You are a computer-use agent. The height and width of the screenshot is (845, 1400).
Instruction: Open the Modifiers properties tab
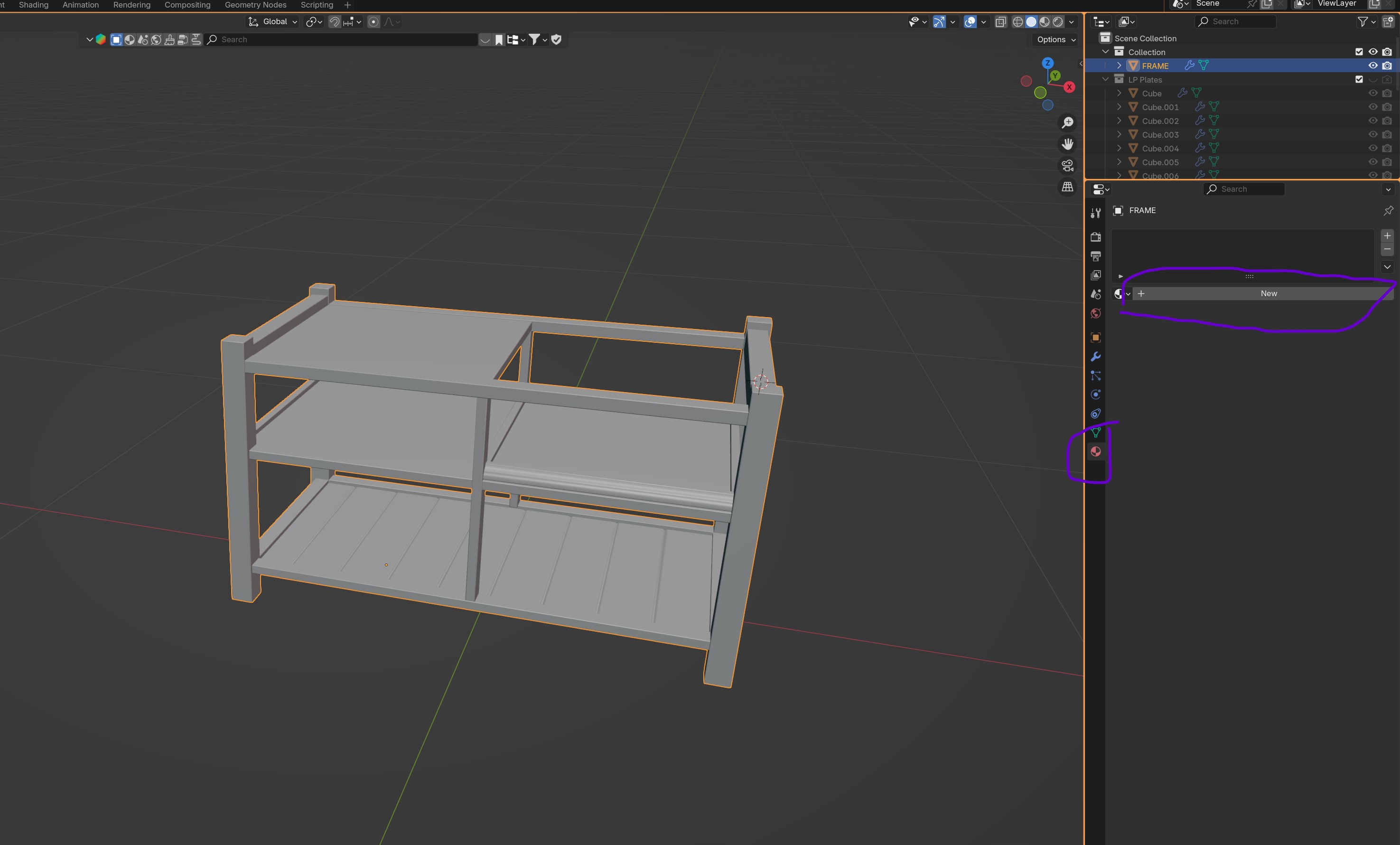[1095, 357]
